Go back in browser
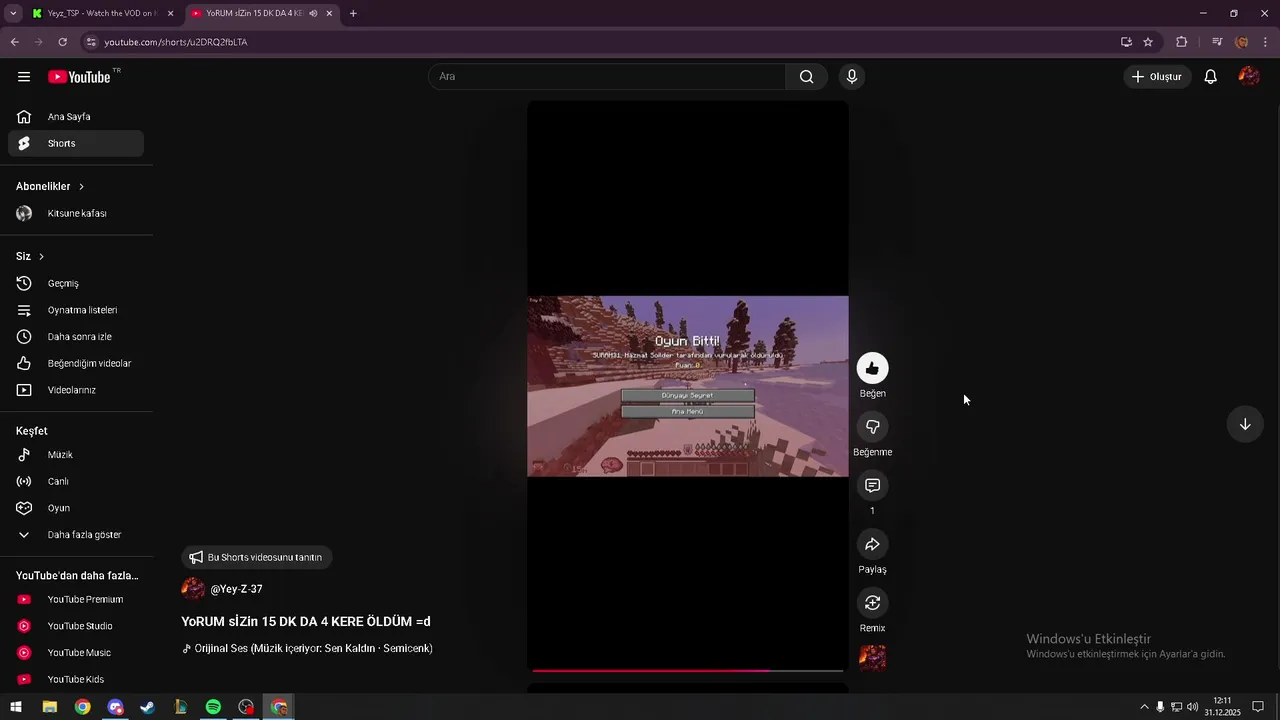The image size is (1280, 720). coord(14,42)
